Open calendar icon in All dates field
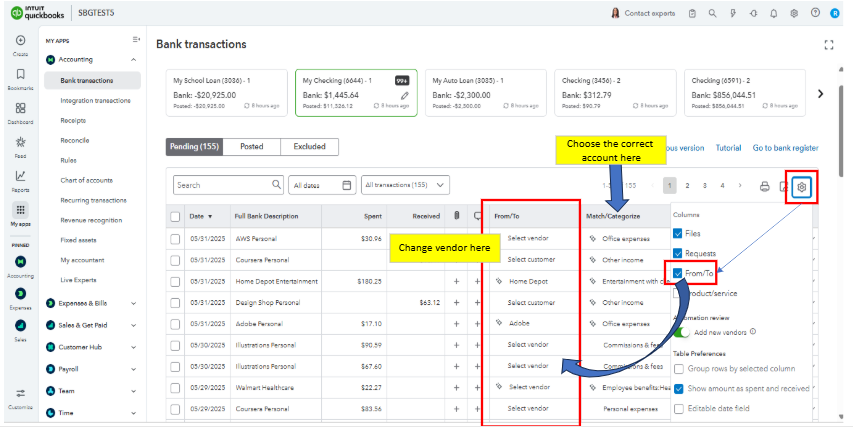Image resolution: width=853 pixels, height=427 pixels. coord(347,185)
